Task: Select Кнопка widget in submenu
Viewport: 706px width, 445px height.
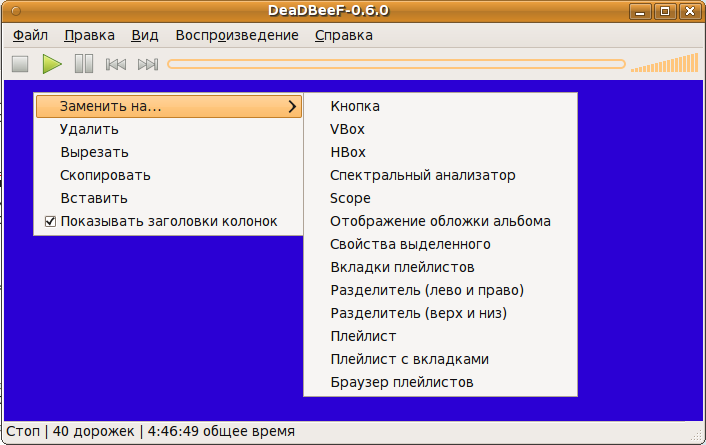Action: (x=440, y=106)
